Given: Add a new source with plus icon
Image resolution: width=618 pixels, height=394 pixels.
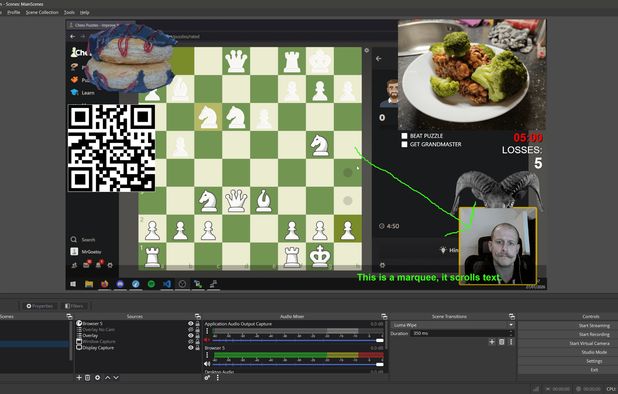Looking at the screenshot, I should coord(79,377).
